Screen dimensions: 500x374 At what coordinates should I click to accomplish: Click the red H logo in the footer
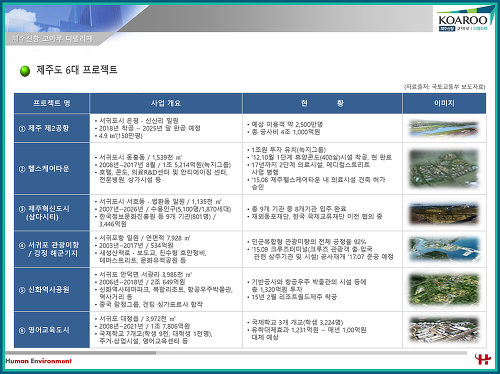tap(483, 359)
